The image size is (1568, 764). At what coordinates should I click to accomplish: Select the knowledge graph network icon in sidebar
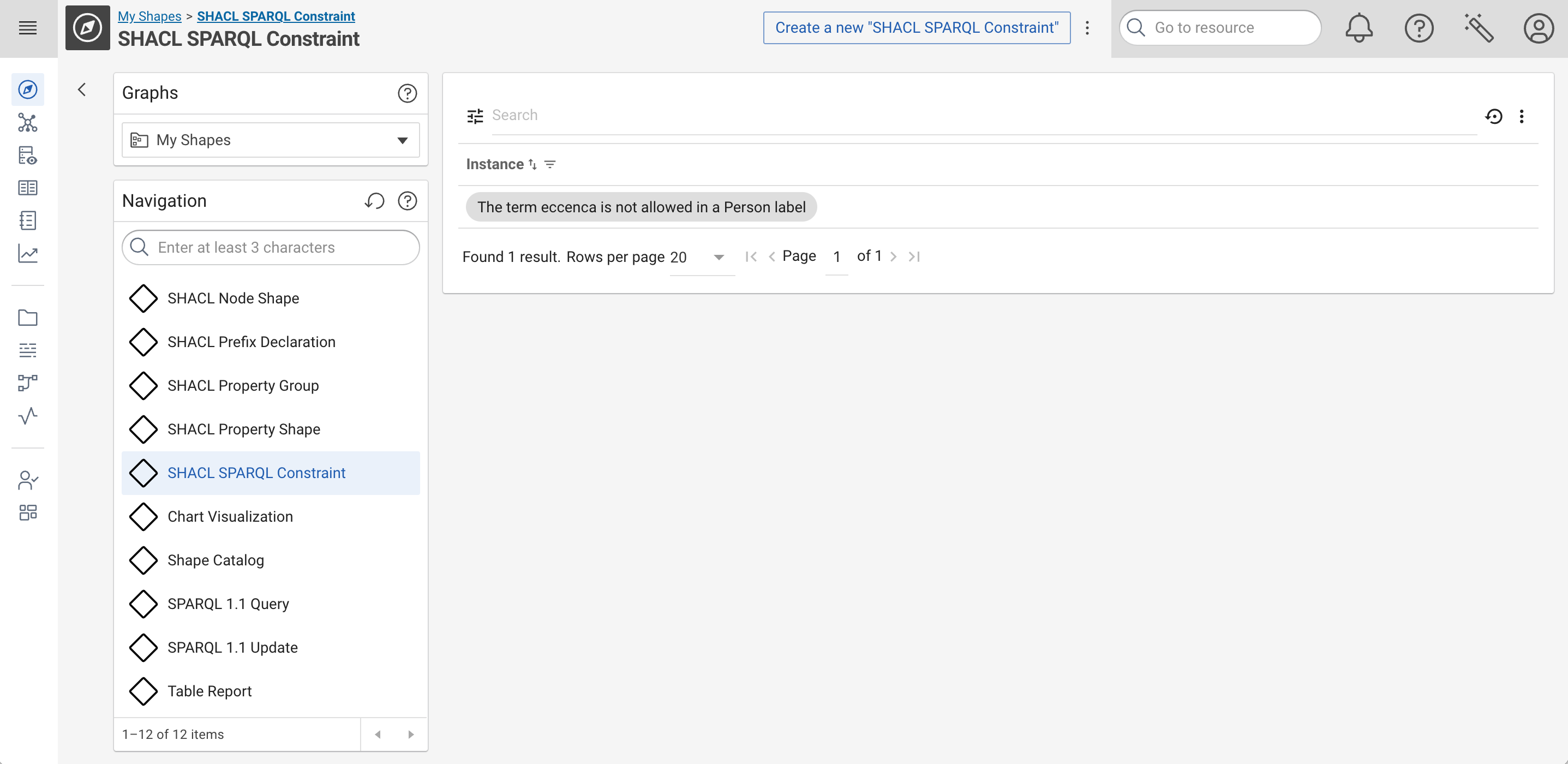[x=28, y=123]
